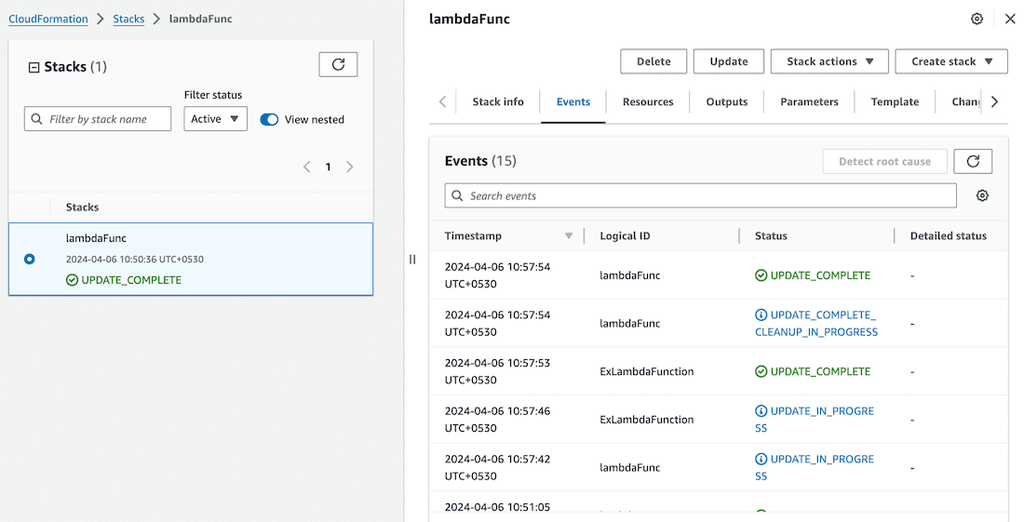Toggle the View nested switch
The width and height of the screenshot is (1024, 522).
tap(269, 120)
